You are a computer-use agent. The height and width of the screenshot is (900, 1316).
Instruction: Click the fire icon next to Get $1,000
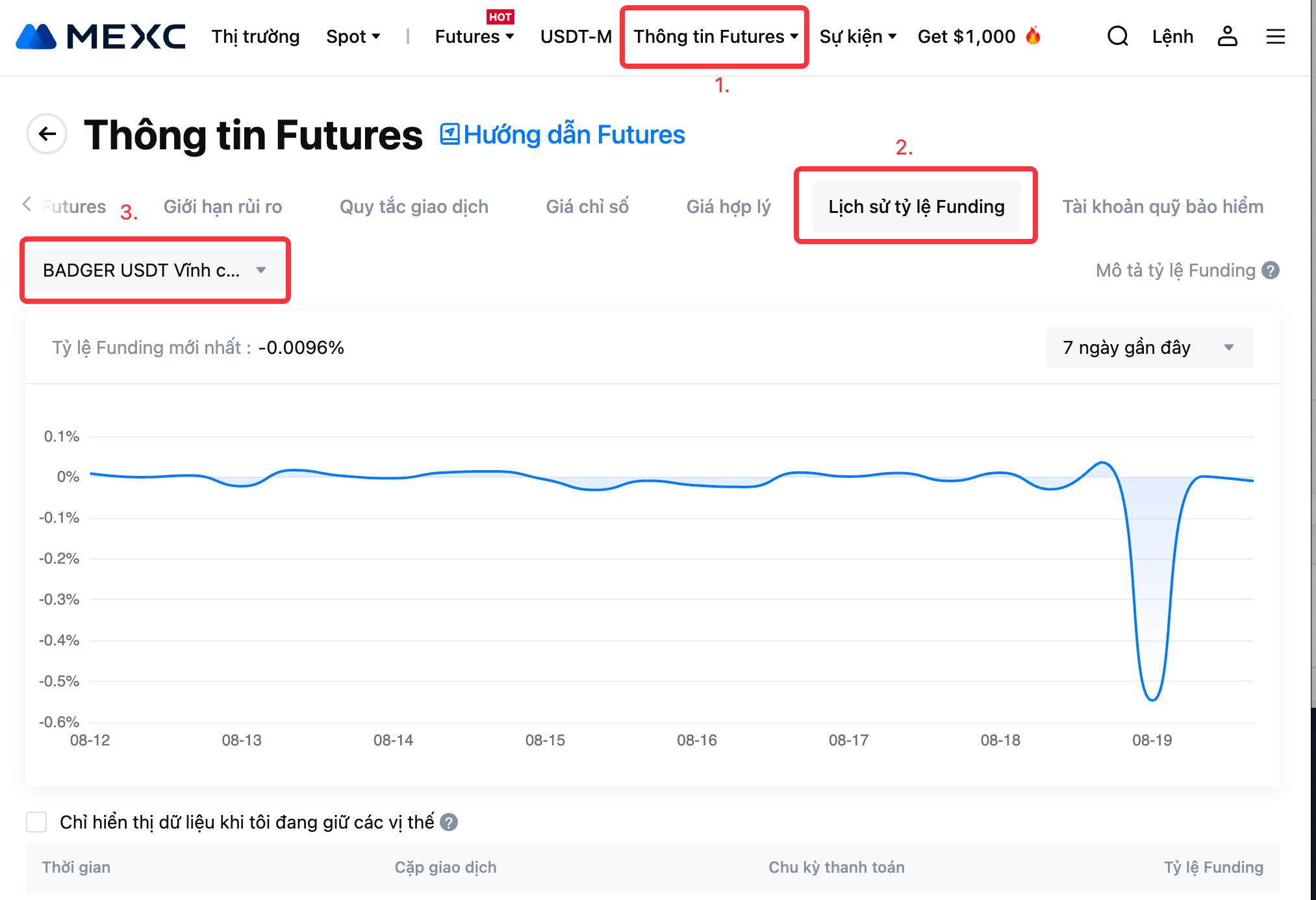(1033, 36)
